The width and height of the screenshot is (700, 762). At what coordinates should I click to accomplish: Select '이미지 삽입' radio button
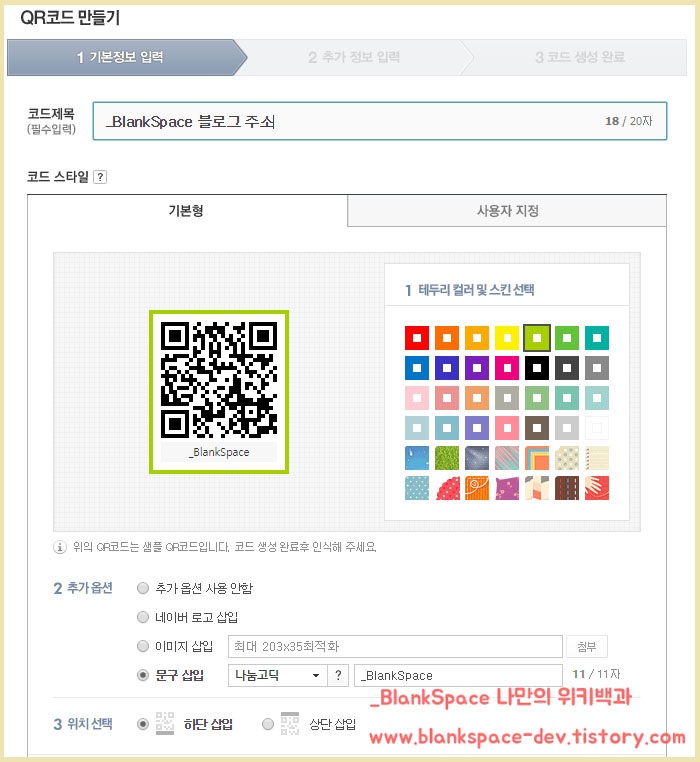pos(143,646)
